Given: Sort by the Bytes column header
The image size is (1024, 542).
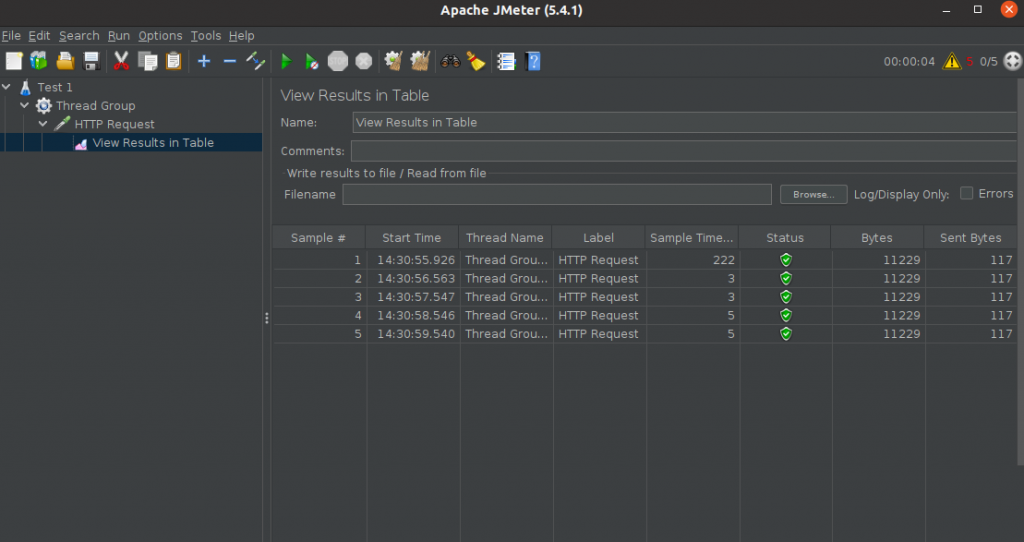Looking at the screenshot, I should [877, 238].
